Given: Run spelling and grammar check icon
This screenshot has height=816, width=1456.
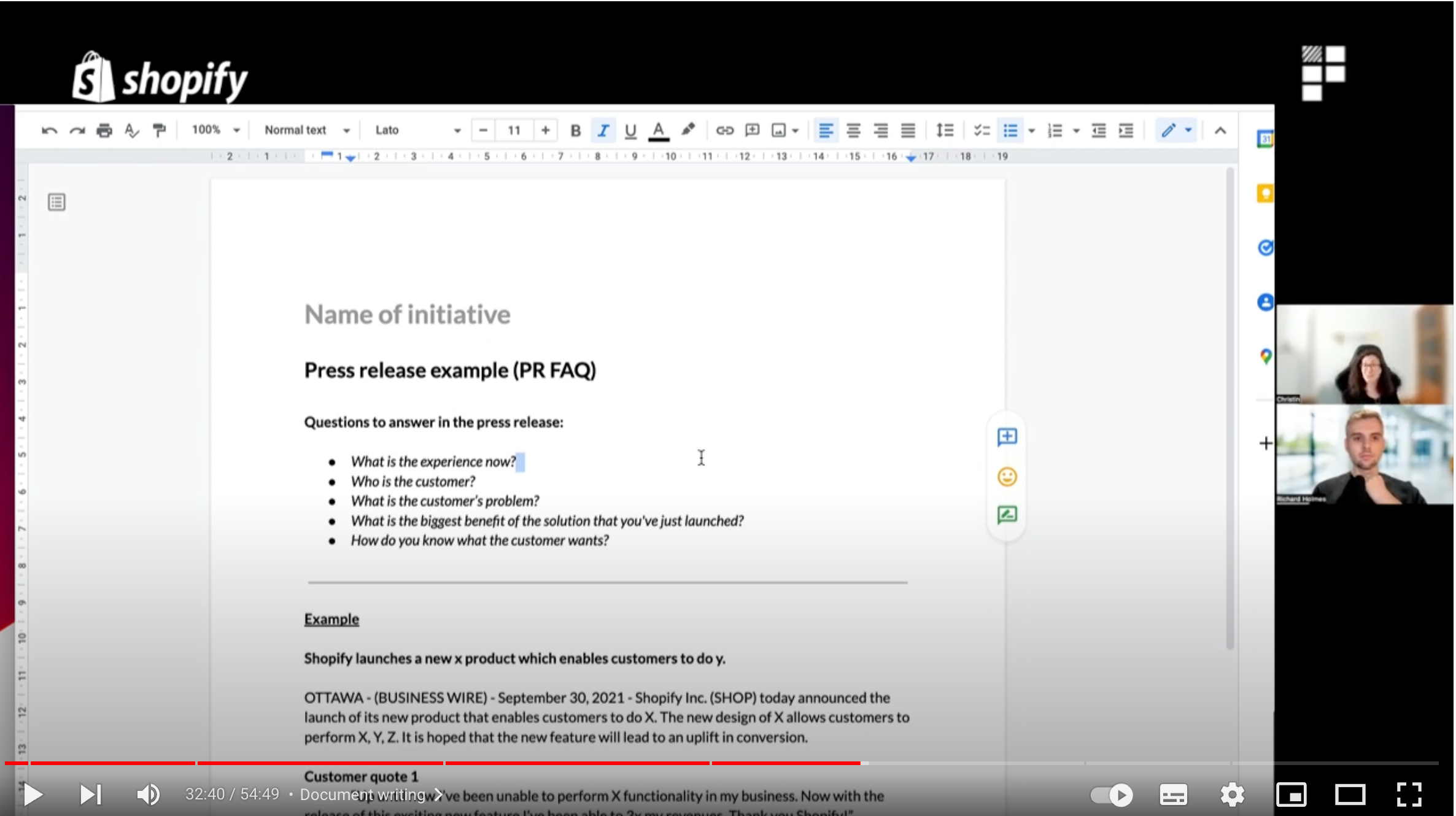Looking at the screenshot, I should [131, 130].
